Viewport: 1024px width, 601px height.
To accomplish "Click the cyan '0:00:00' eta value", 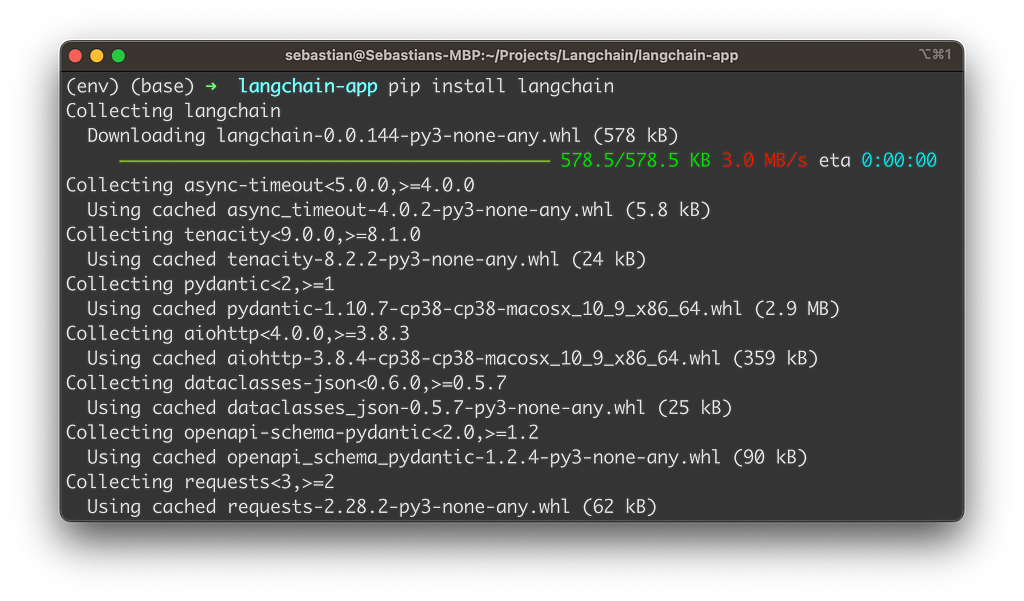I will point(899,161).
